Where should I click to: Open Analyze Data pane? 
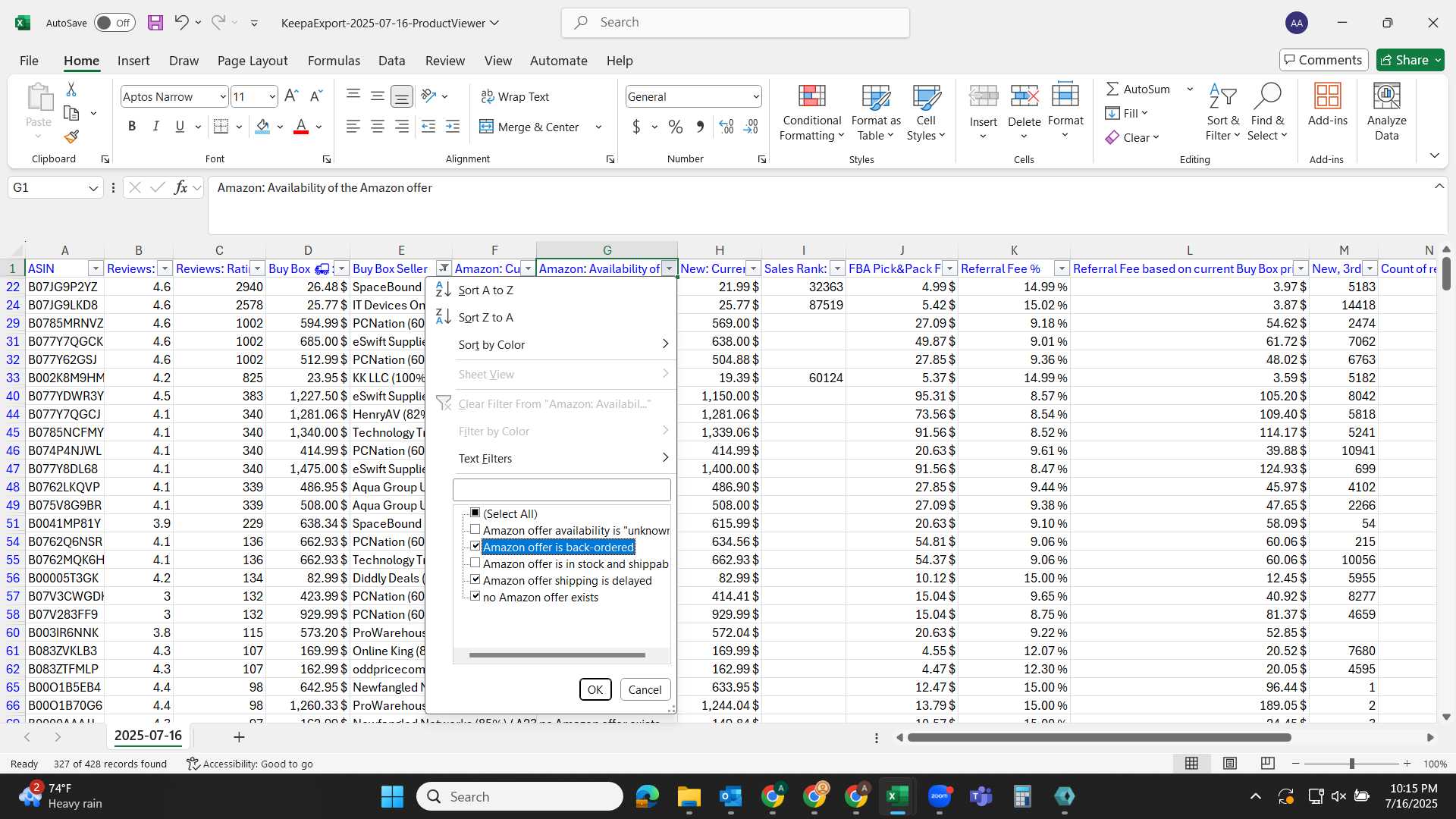[x=1386, y=112]
